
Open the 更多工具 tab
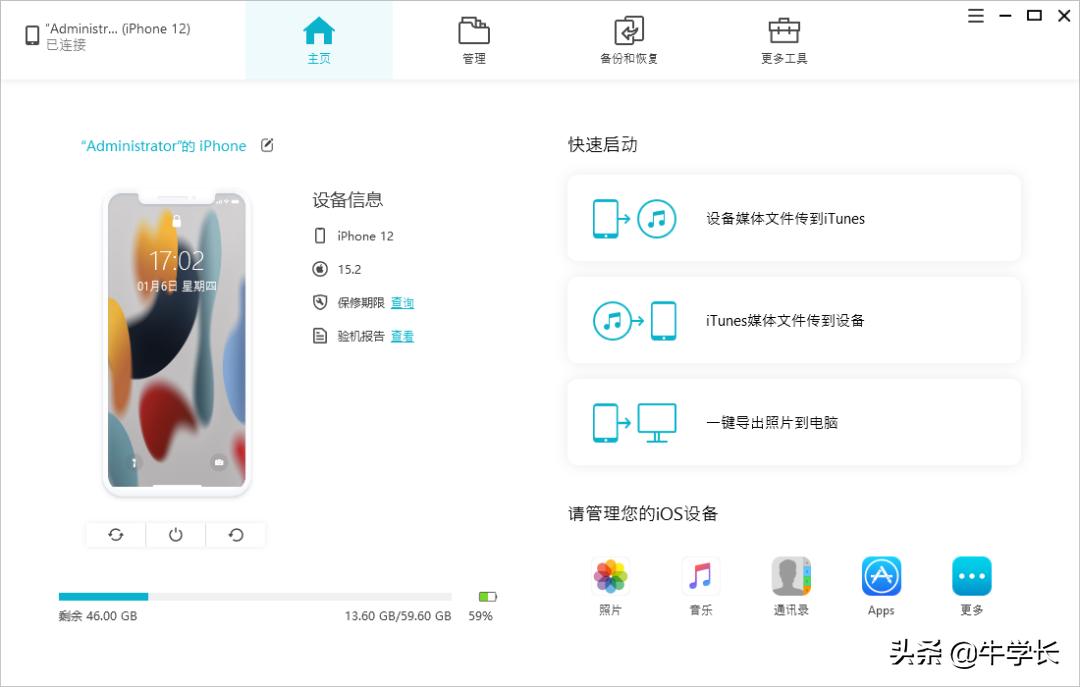(x=783, y=40)
